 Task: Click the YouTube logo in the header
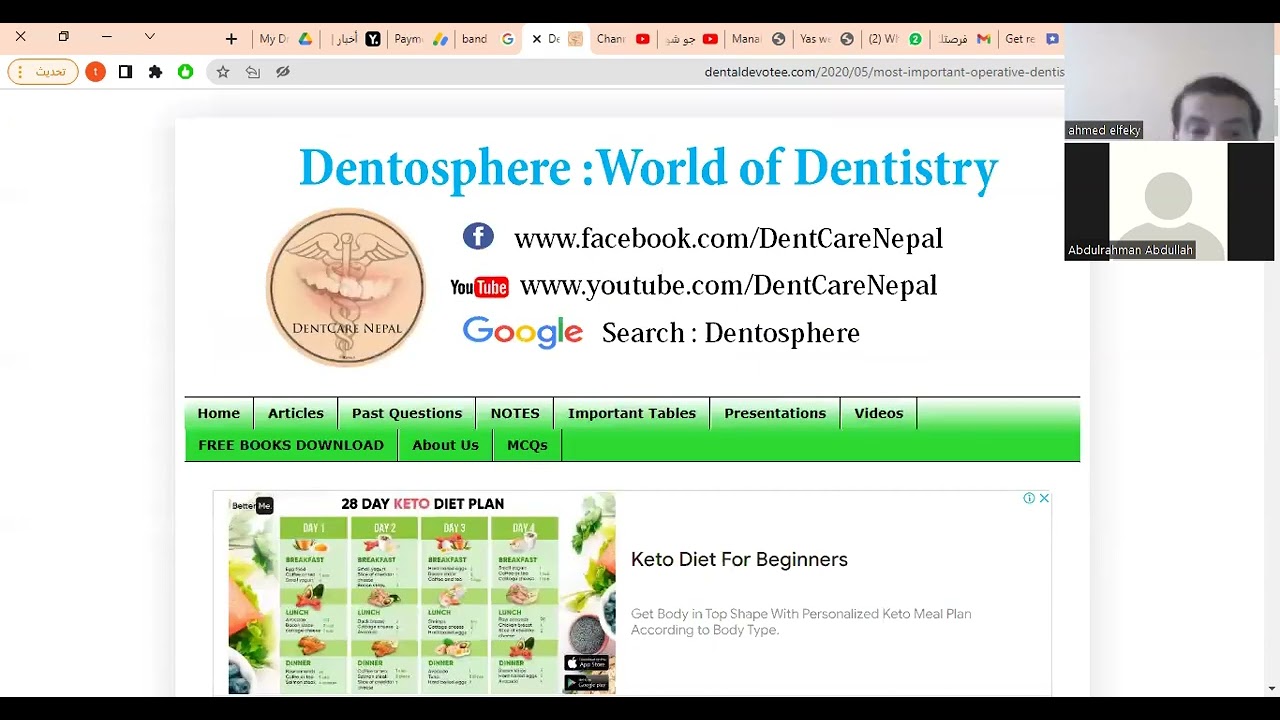click(x=479, y=287)
